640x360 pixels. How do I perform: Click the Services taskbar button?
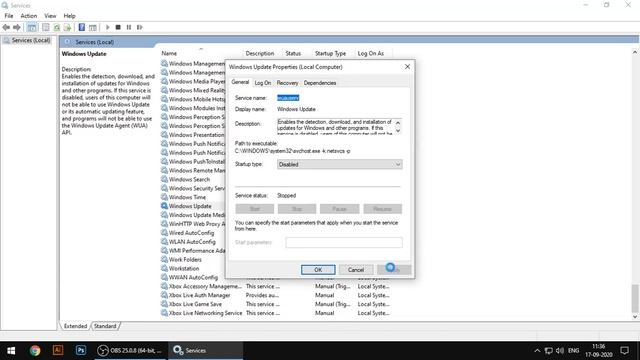click(x=205, y=351)
